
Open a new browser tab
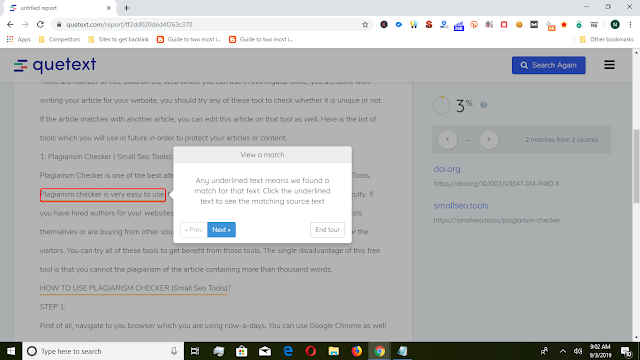[126, 8]
